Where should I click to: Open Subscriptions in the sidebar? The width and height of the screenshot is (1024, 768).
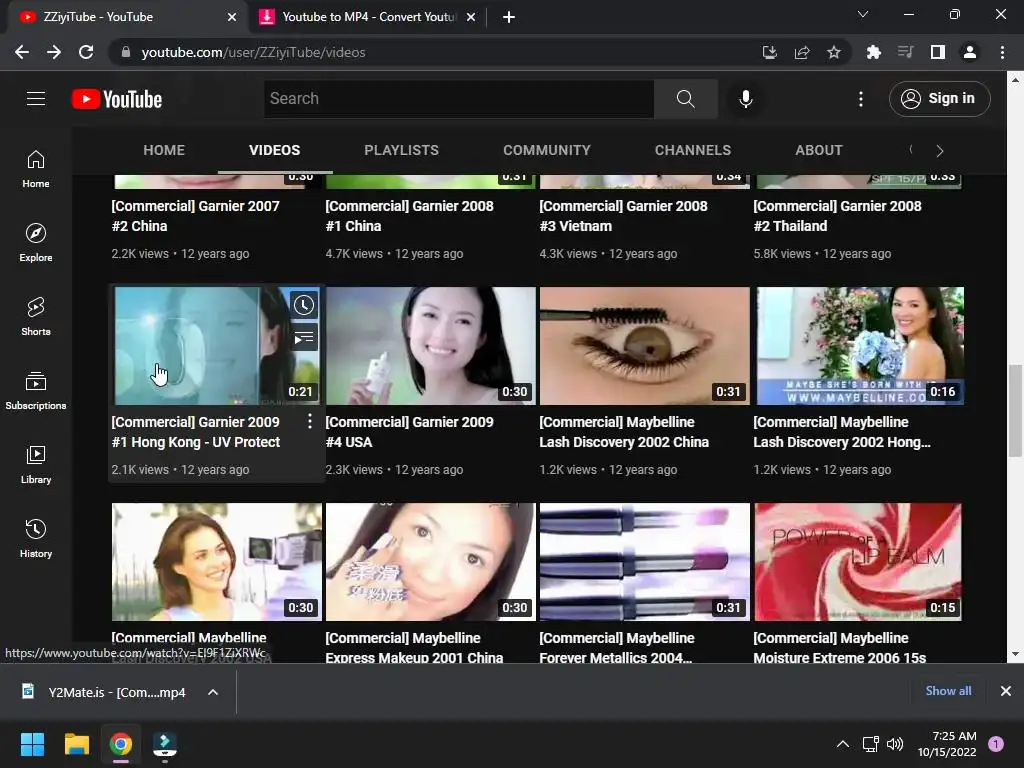pyautogui.click(x=36, y=391)
